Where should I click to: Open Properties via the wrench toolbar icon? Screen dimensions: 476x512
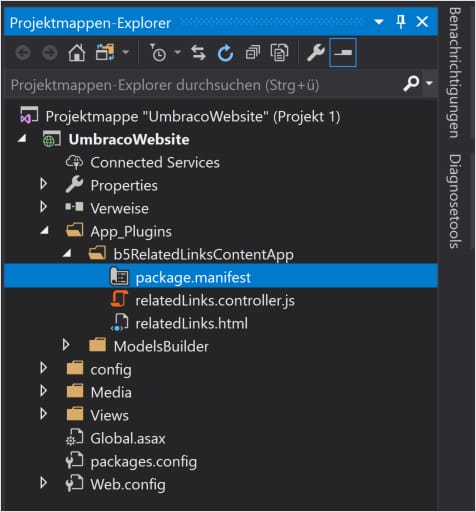(315, 53)
